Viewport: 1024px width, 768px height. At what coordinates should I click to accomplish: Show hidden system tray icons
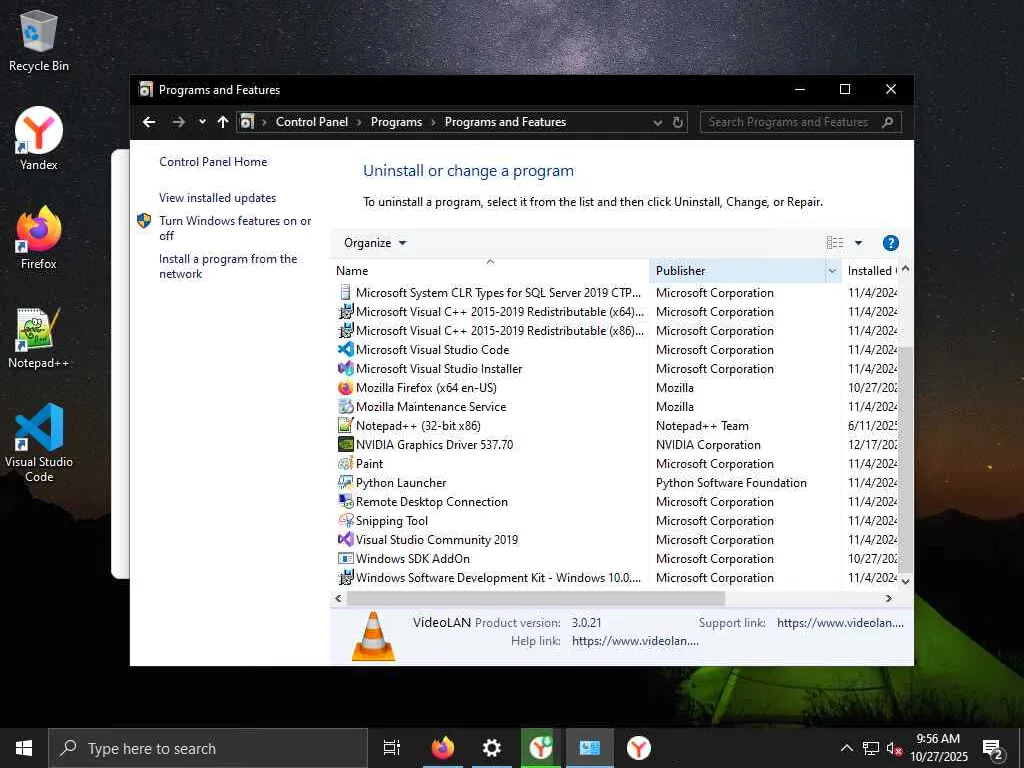tap(846, 748)
